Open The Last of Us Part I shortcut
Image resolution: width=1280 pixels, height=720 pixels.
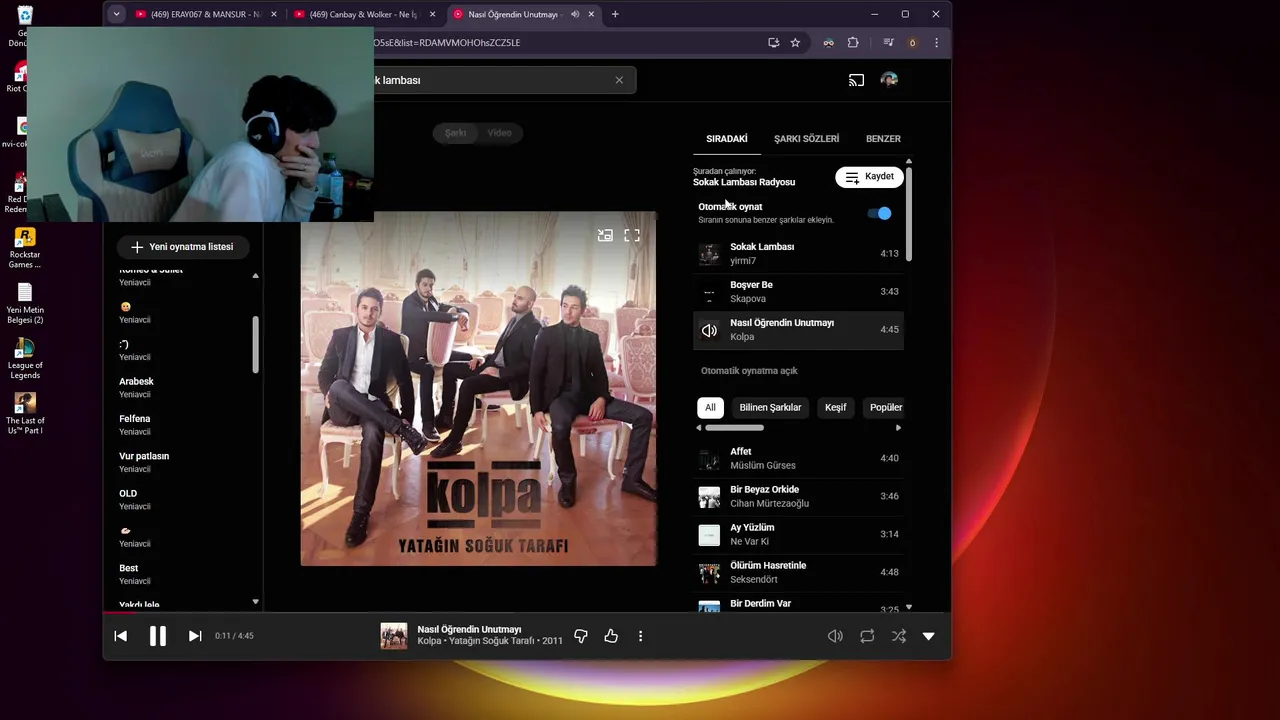25,413
